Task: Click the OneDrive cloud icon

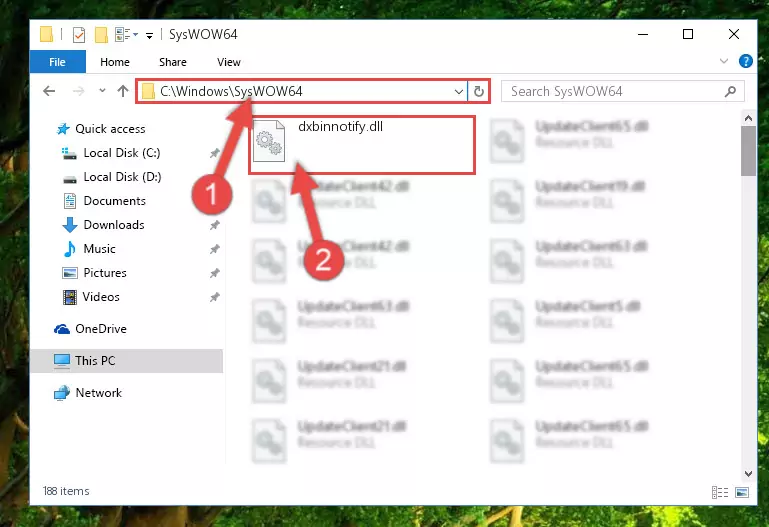Action: [62, 329]
